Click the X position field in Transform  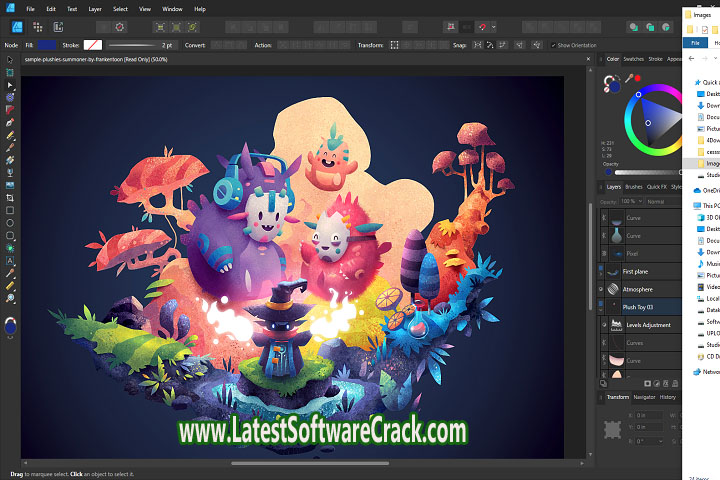click(x=648, y=415)
